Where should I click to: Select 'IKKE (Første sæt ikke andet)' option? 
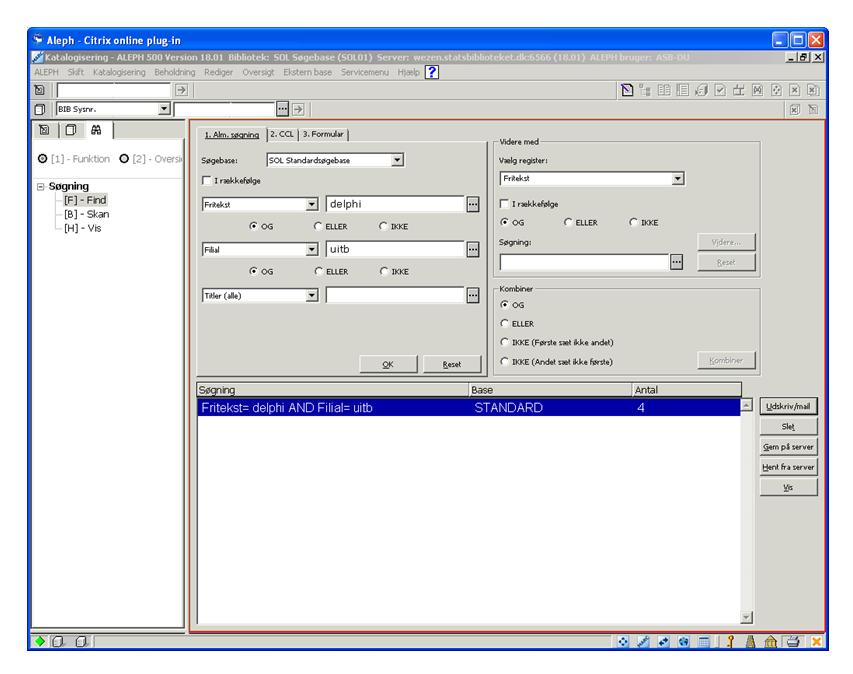[505, 343]
